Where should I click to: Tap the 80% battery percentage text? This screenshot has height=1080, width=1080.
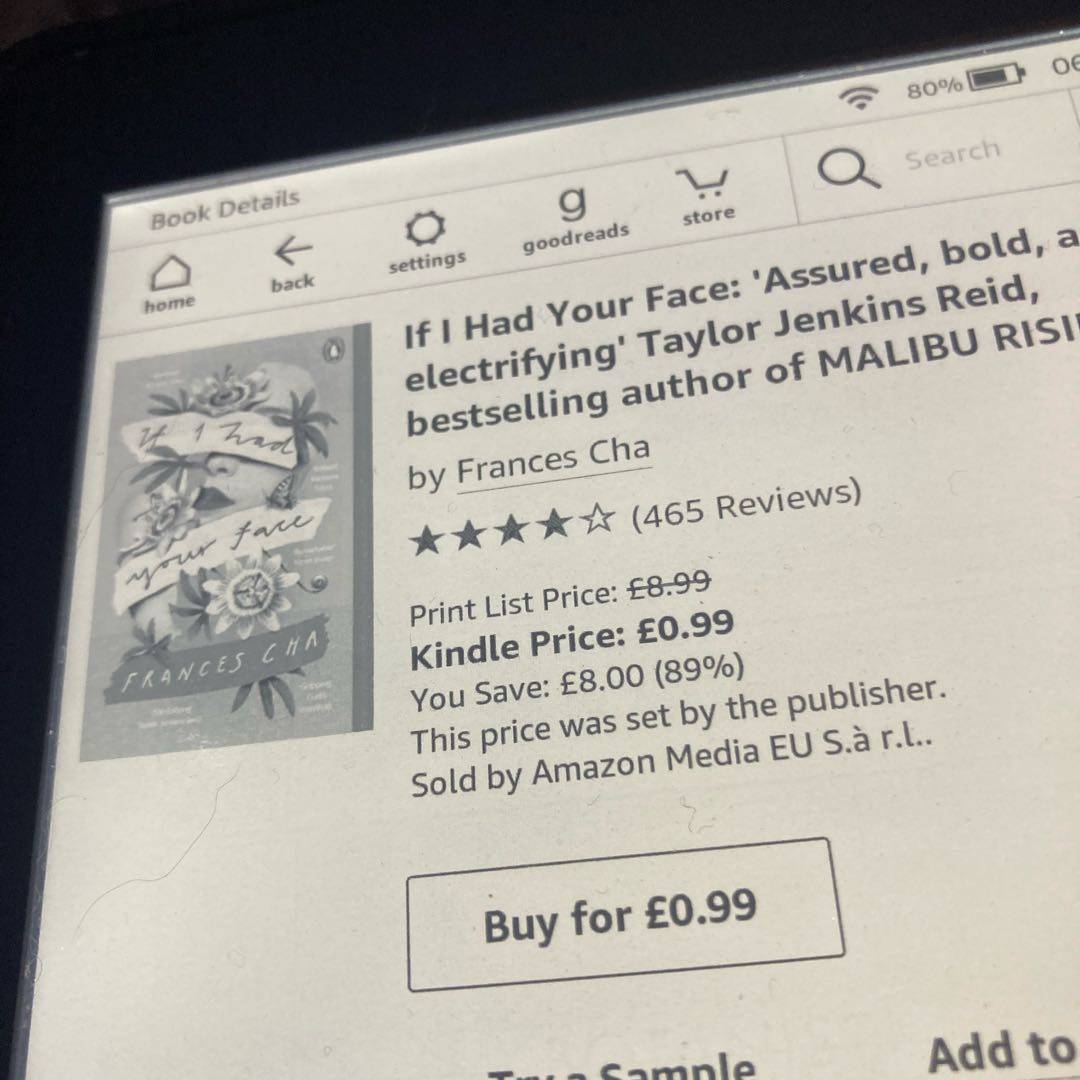[934, 88]
